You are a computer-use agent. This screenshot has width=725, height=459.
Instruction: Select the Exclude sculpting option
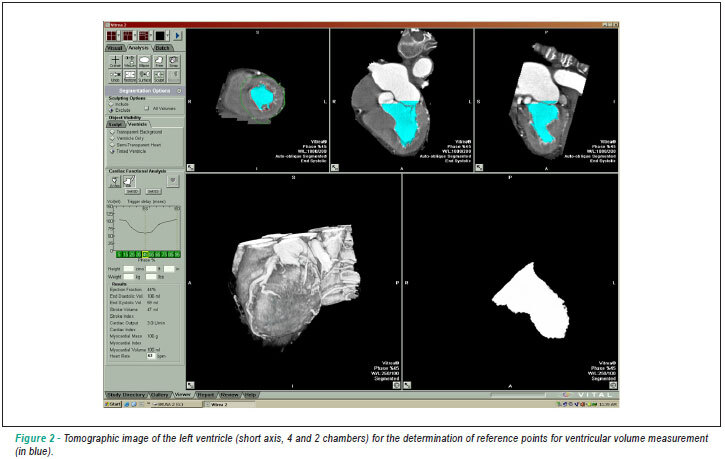point(111,110)
